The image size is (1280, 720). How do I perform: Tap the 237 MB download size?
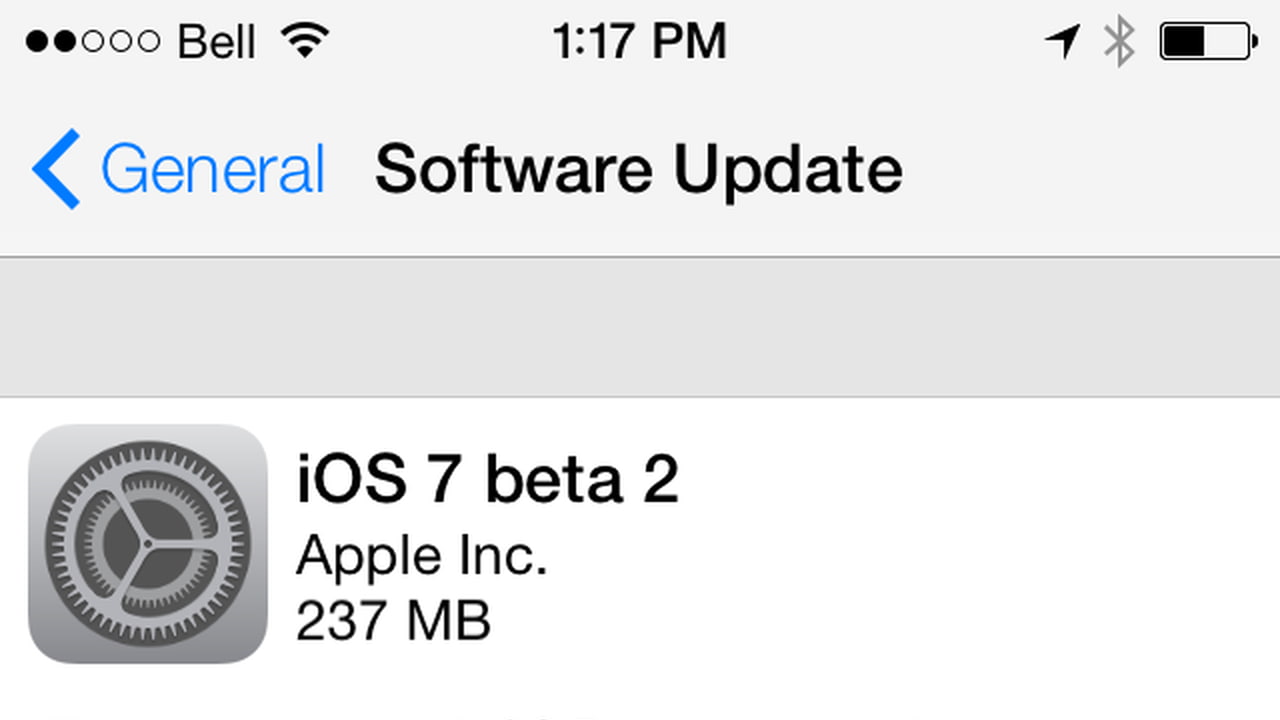[x=393, y=621]
